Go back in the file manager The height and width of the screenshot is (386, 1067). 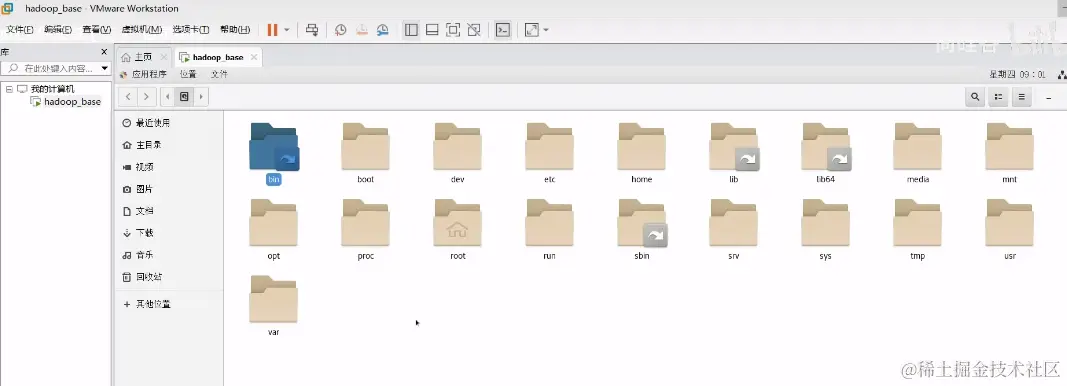[128, 97]
